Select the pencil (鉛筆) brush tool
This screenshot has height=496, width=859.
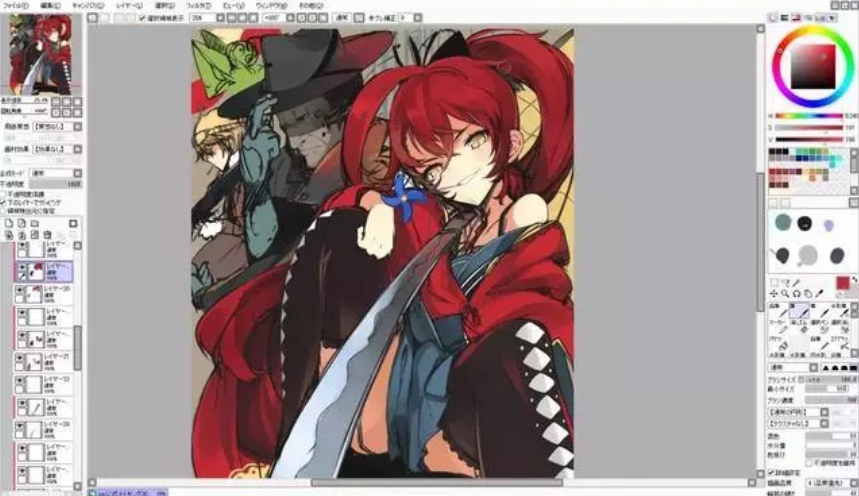click(x=779, y=311)
